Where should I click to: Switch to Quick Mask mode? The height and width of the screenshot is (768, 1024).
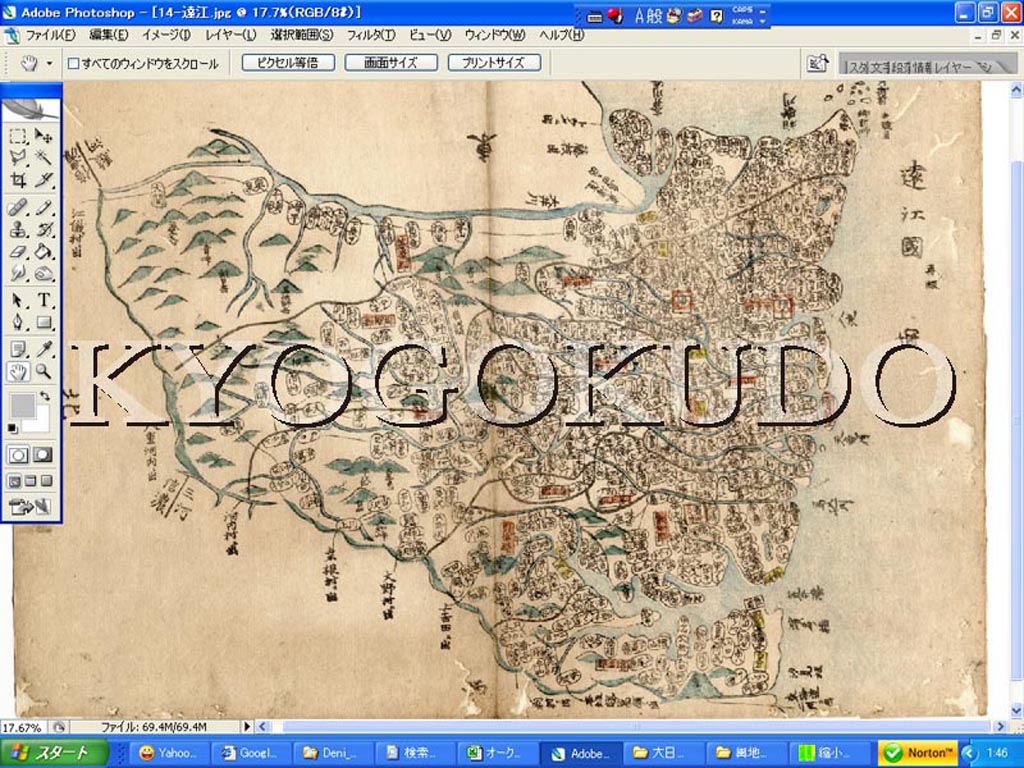pos(43,455)
